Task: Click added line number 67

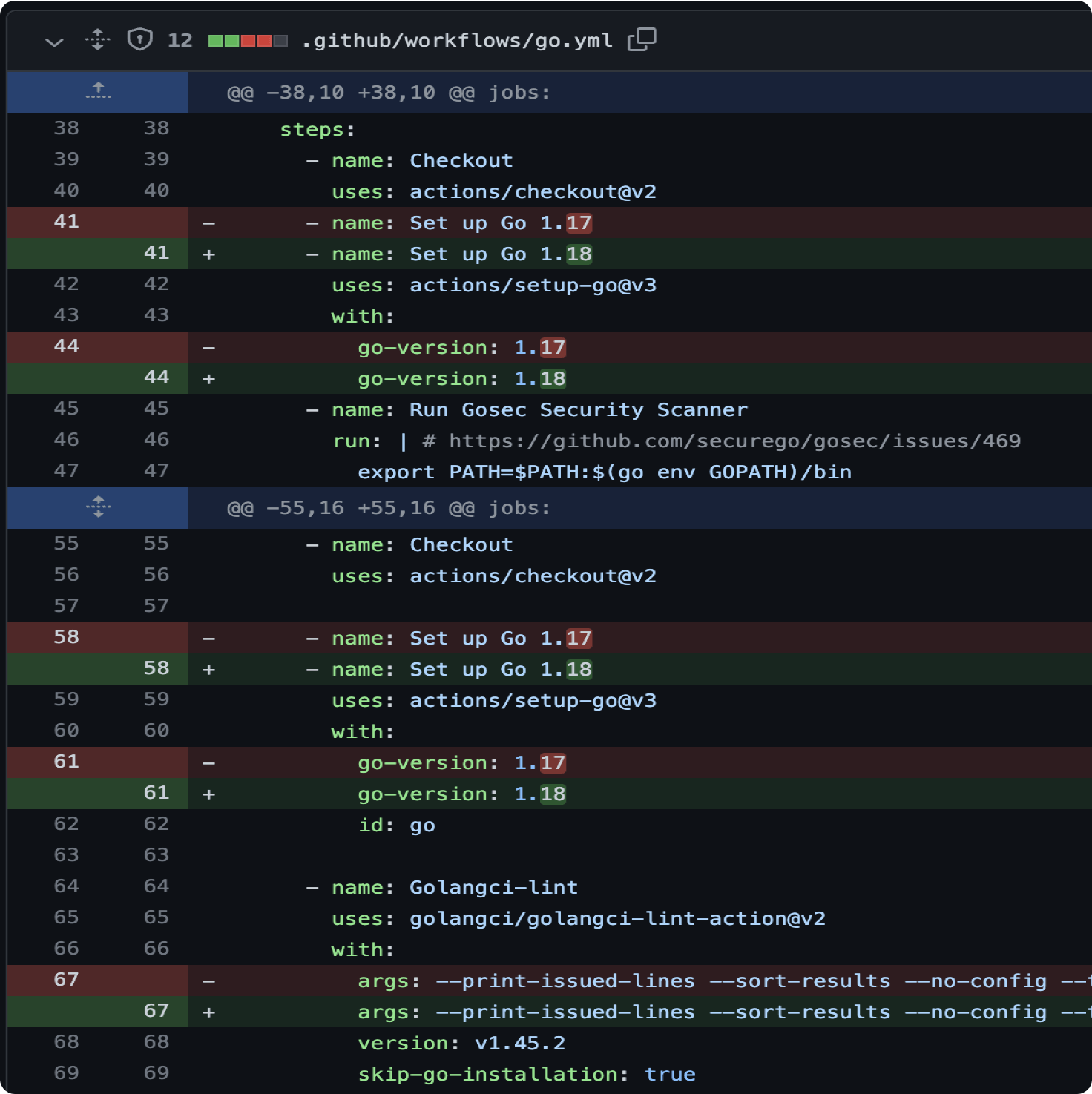Action: pyautogui.click(x=156, y=1011)
